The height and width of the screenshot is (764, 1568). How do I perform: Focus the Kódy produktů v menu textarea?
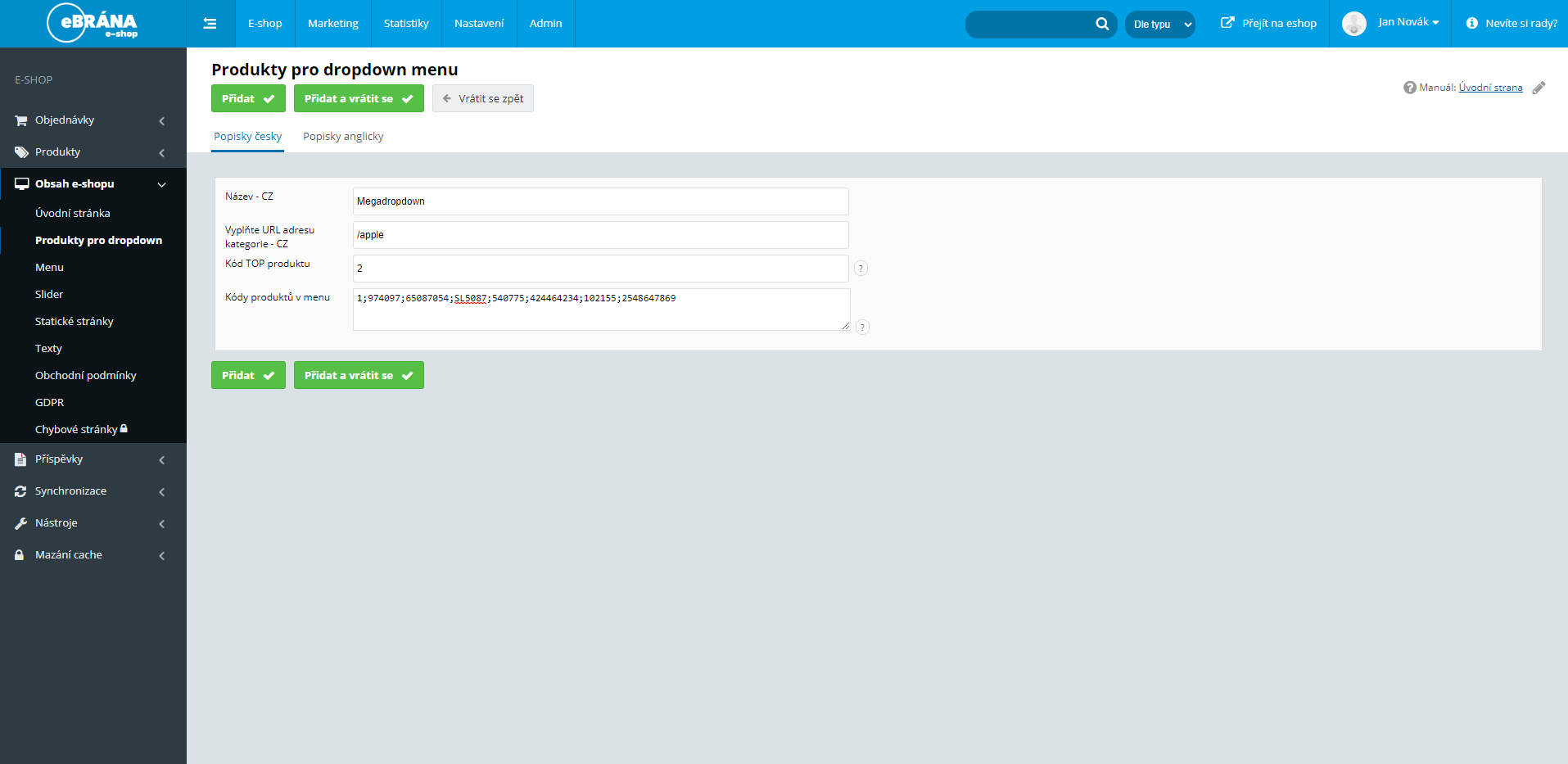click(x=601, y=310)
